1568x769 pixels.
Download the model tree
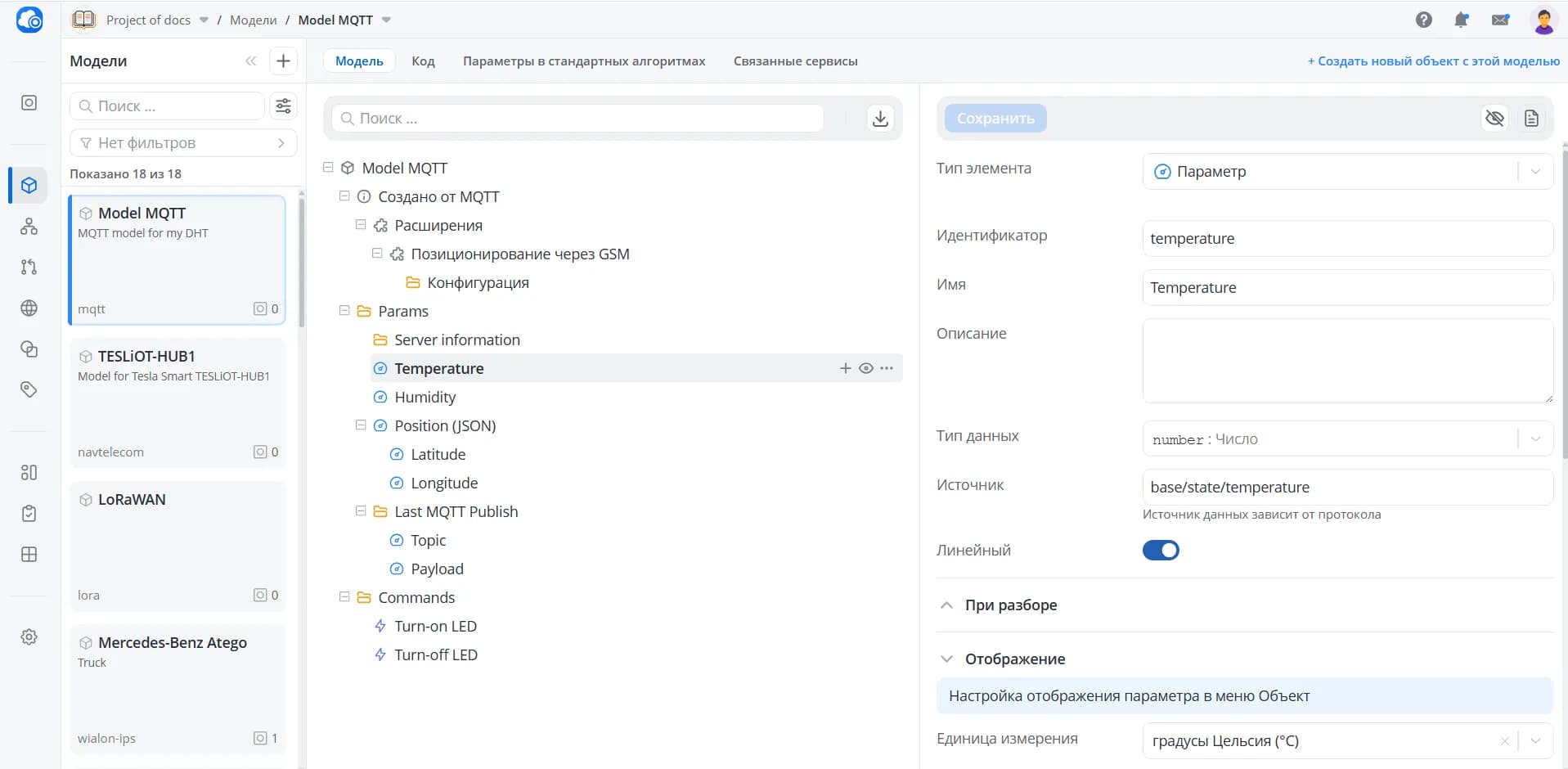click(x=880, y=119)
